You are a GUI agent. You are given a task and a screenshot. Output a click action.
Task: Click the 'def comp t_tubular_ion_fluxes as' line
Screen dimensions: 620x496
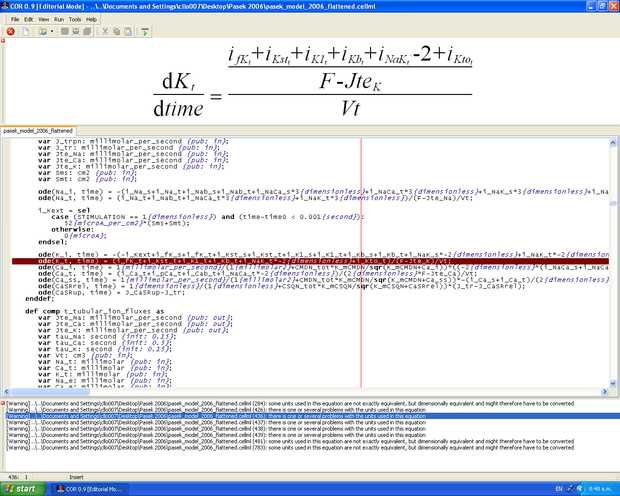(95, 311)
